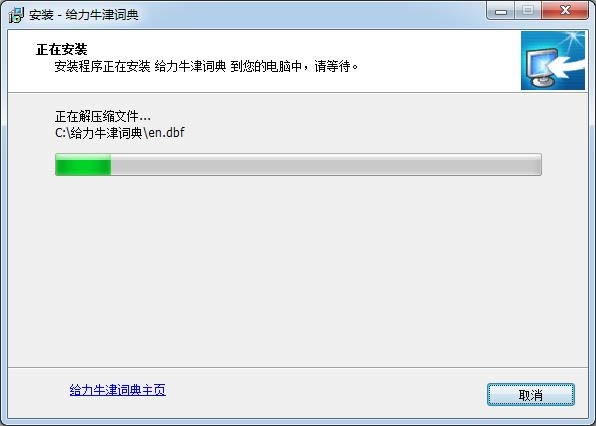The width and height of the screenshot is (596, 426).
Task: Click the window title 安装 - 给力牛津词典
Action: tap(84, 15)
